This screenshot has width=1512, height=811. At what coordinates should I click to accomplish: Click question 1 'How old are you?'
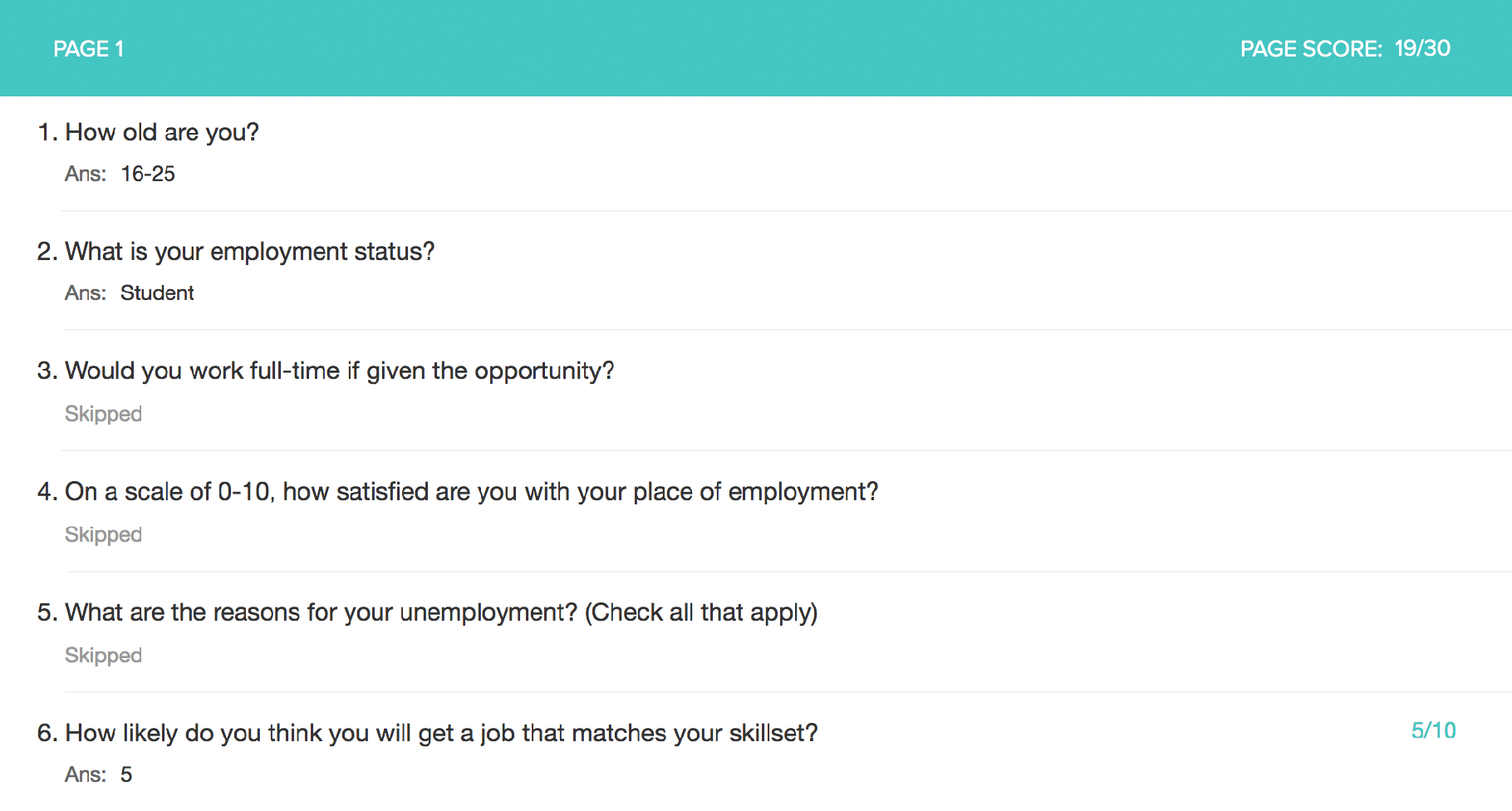pos(162,132)
